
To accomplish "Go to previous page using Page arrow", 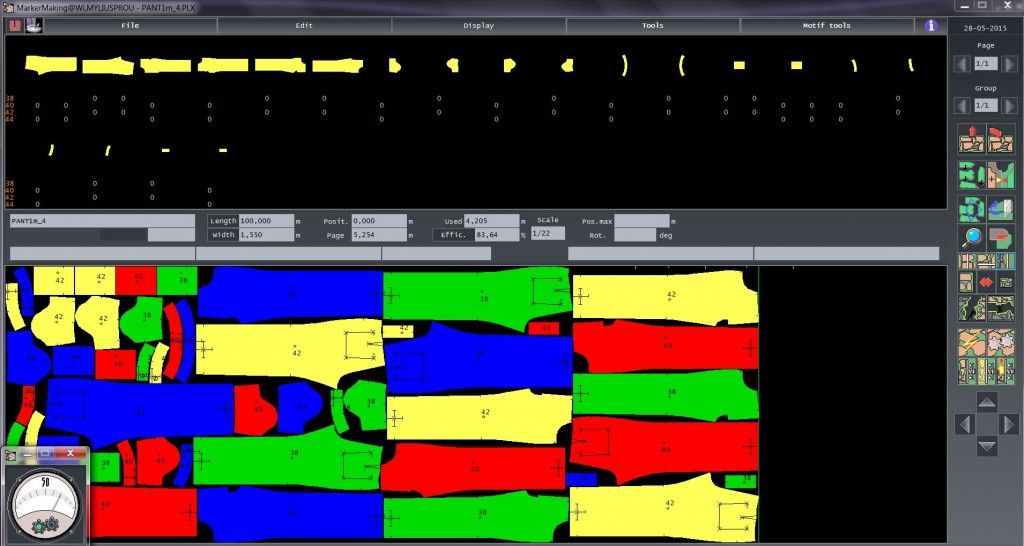I will pos(961,63).
